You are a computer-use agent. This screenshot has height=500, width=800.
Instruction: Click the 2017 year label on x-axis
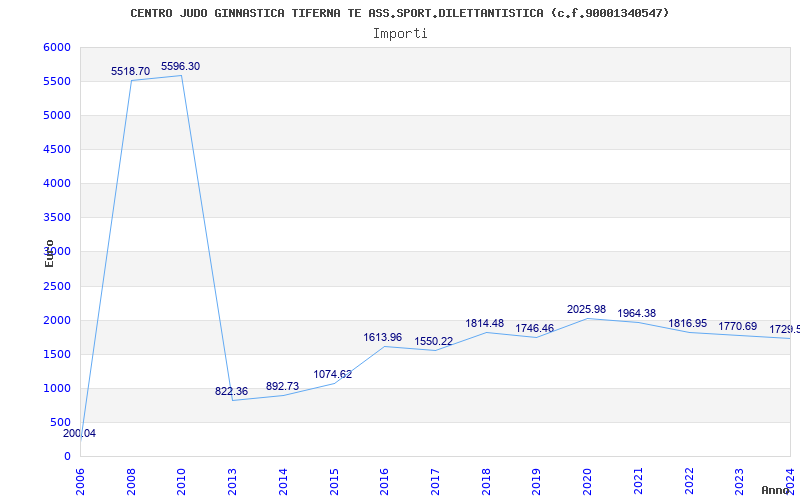pyautogui.click(x=435, y=481)
